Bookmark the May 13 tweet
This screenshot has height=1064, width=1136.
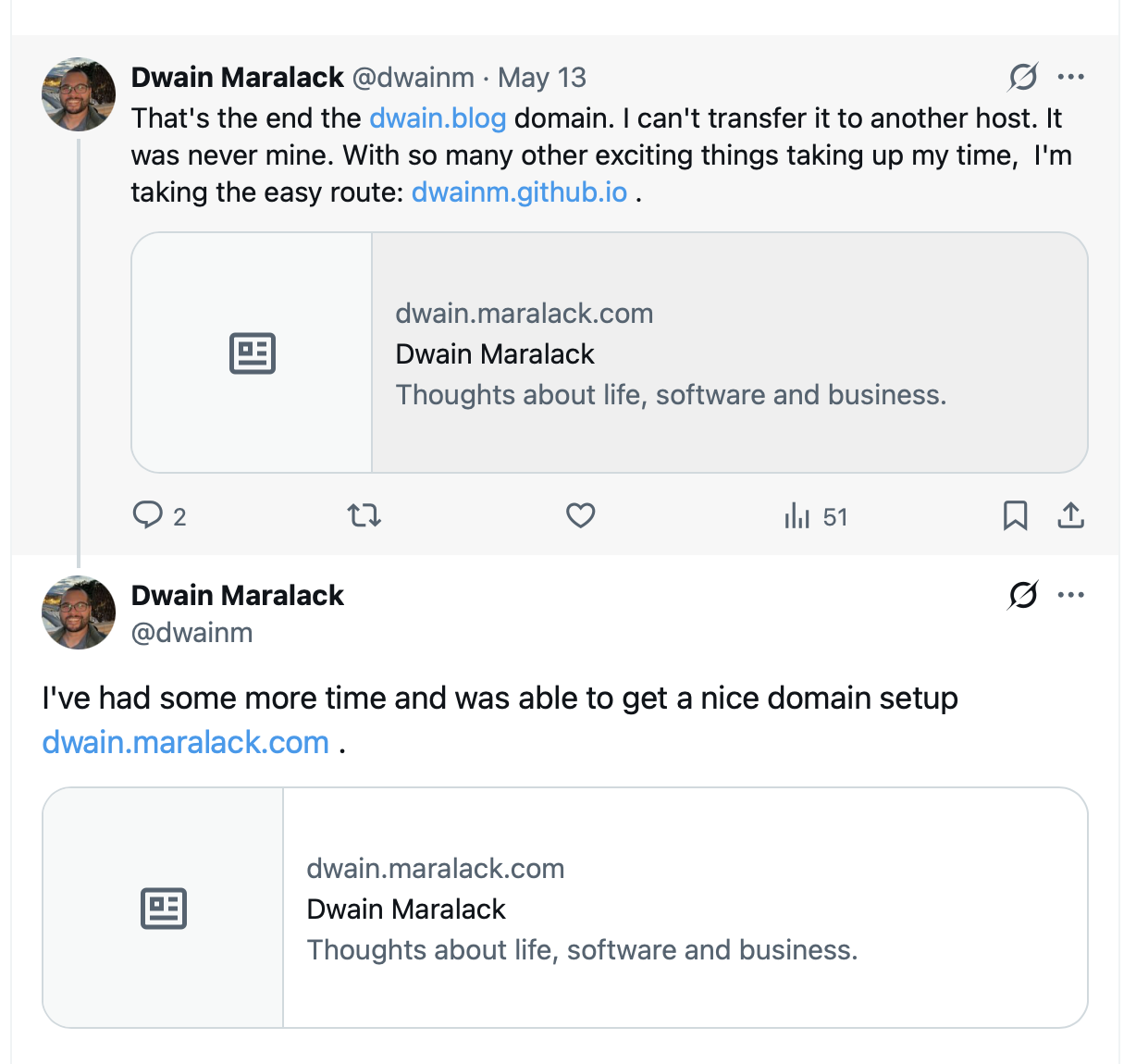pyautogui.click(x=1015, y=514)
